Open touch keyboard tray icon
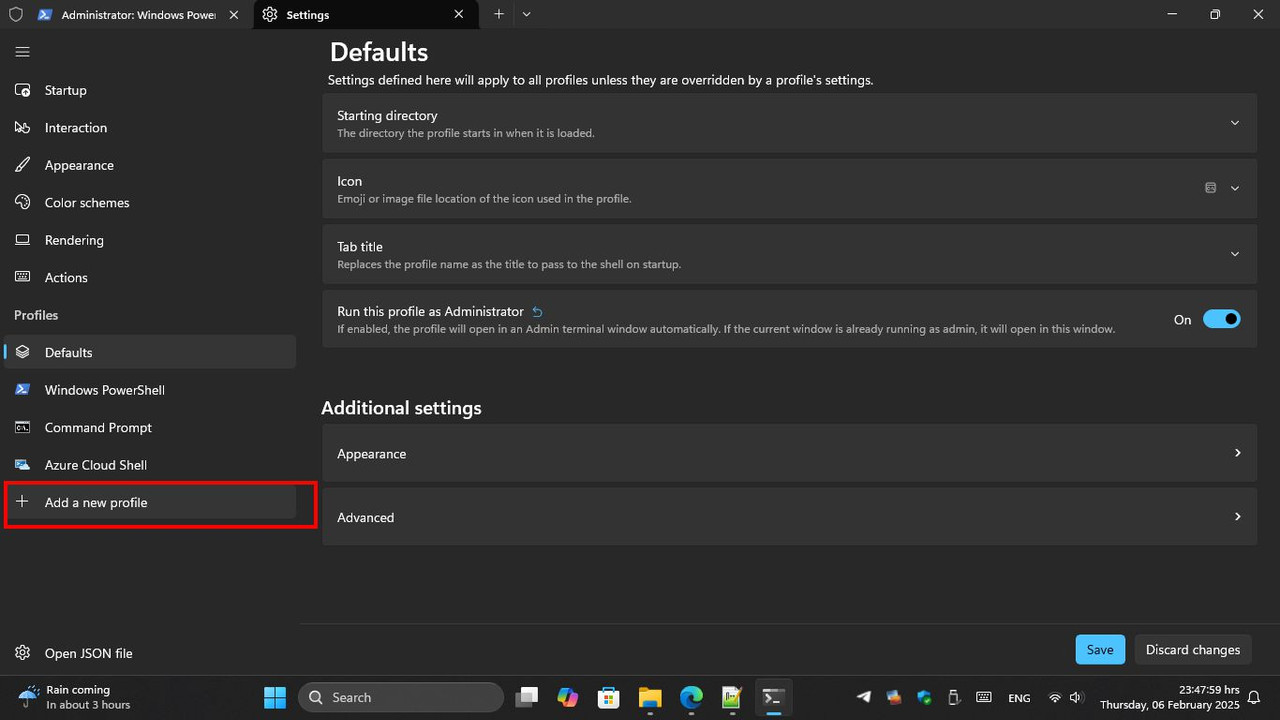 [x=984, y=697]
